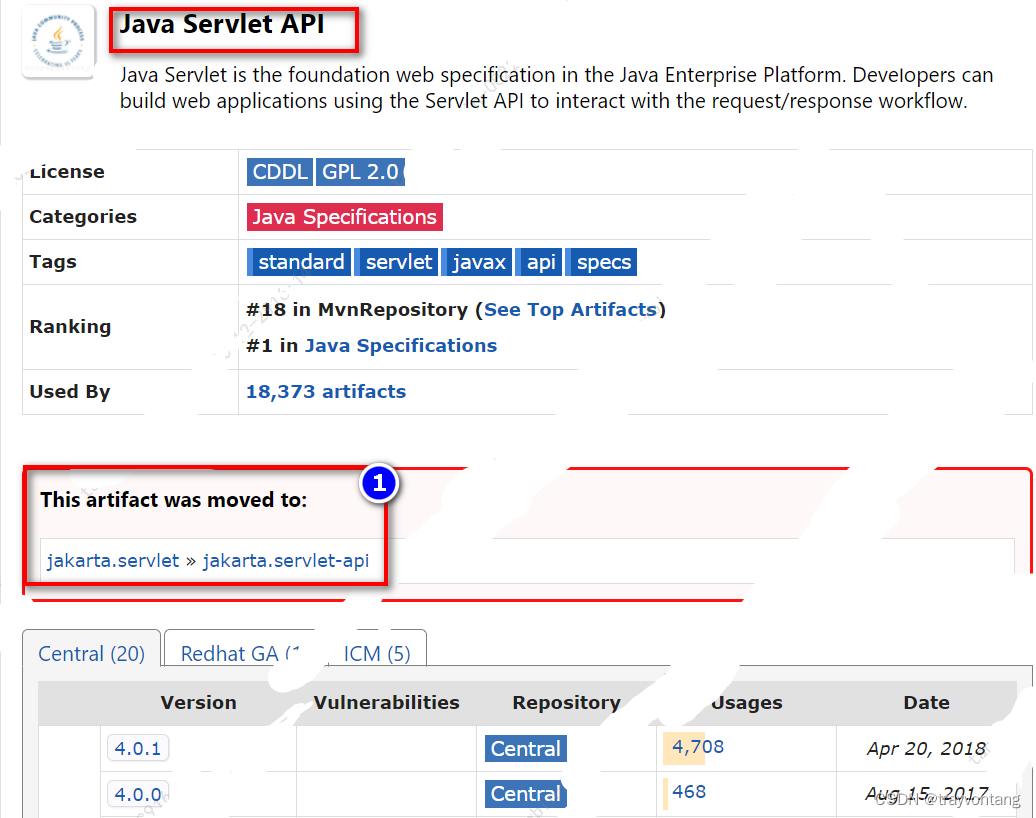Image resolution: width=1036 pixels, height=818 pixels.
Task: Click 'This artifact was moved to:' text
Action: pyautogui.click(x=174, y=500)
